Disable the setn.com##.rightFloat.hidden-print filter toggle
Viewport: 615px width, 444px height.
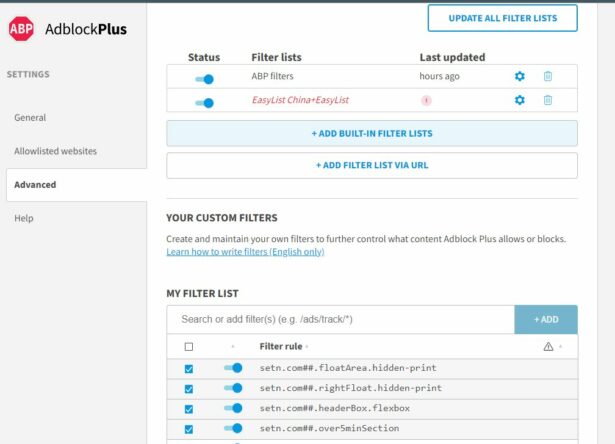click(x=233, y=388)
